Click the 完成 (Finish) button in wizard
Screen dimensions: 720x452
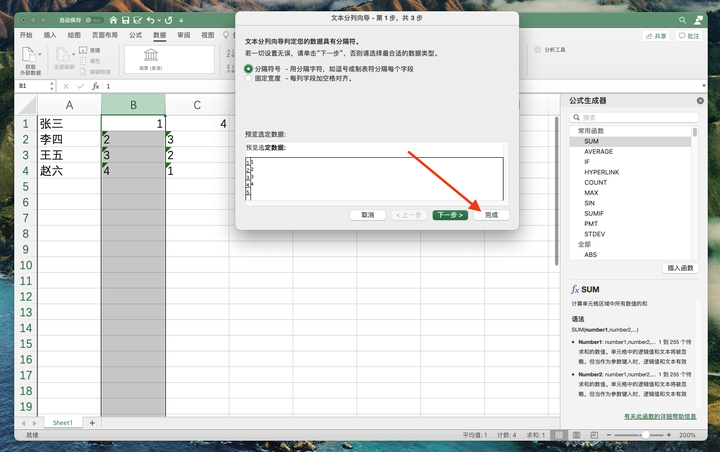point(491,215)
